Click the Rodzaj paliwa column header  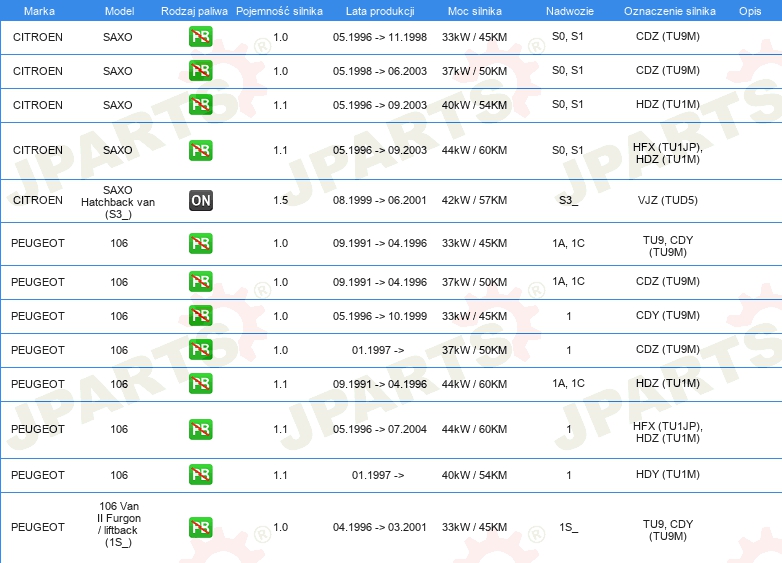pos(194,11)
